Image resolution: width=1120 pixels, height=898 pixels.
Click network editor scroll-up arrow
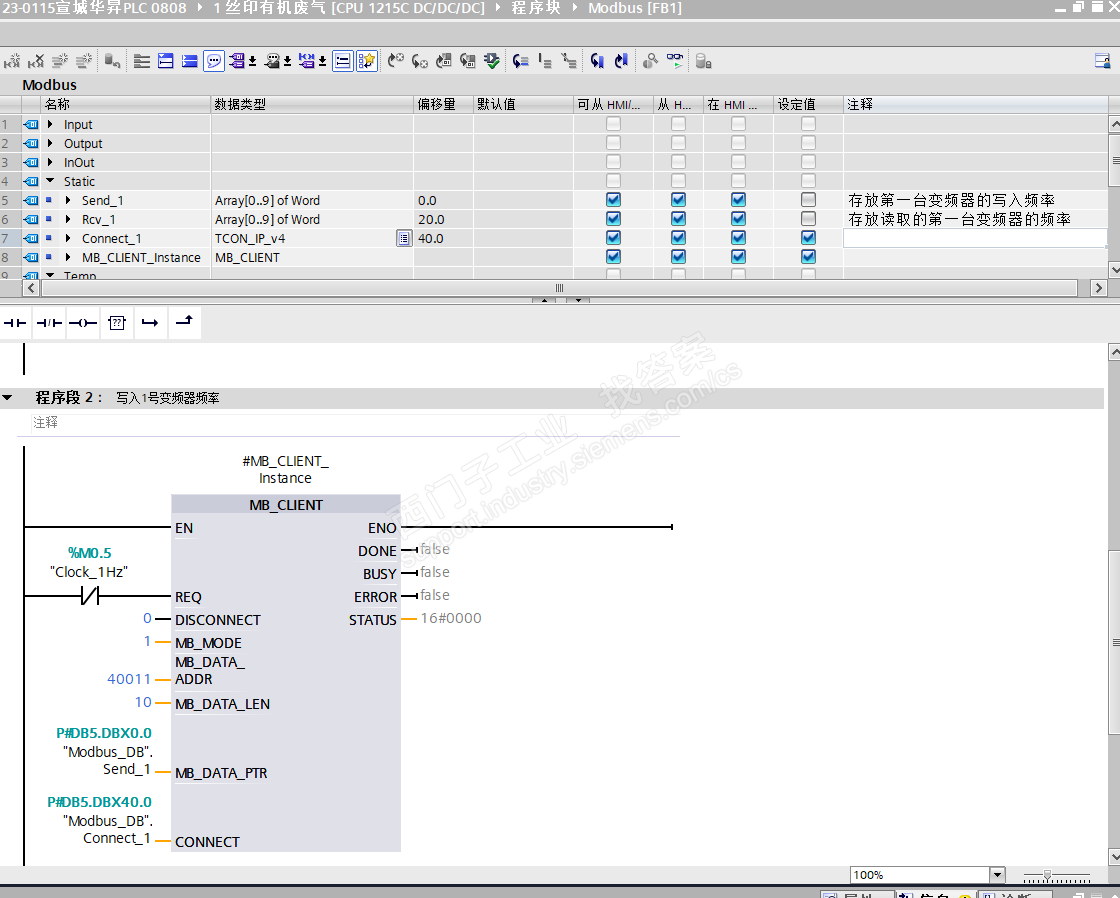click(x=1114, y=351)
